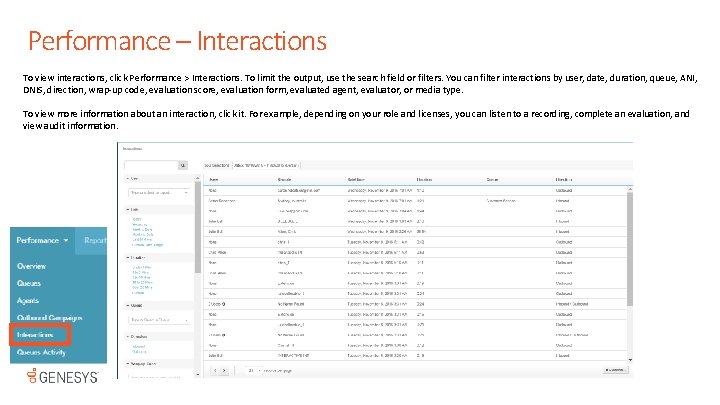Filter Duration by Under 1 Min
720x405 pixels.
(142, 268)
